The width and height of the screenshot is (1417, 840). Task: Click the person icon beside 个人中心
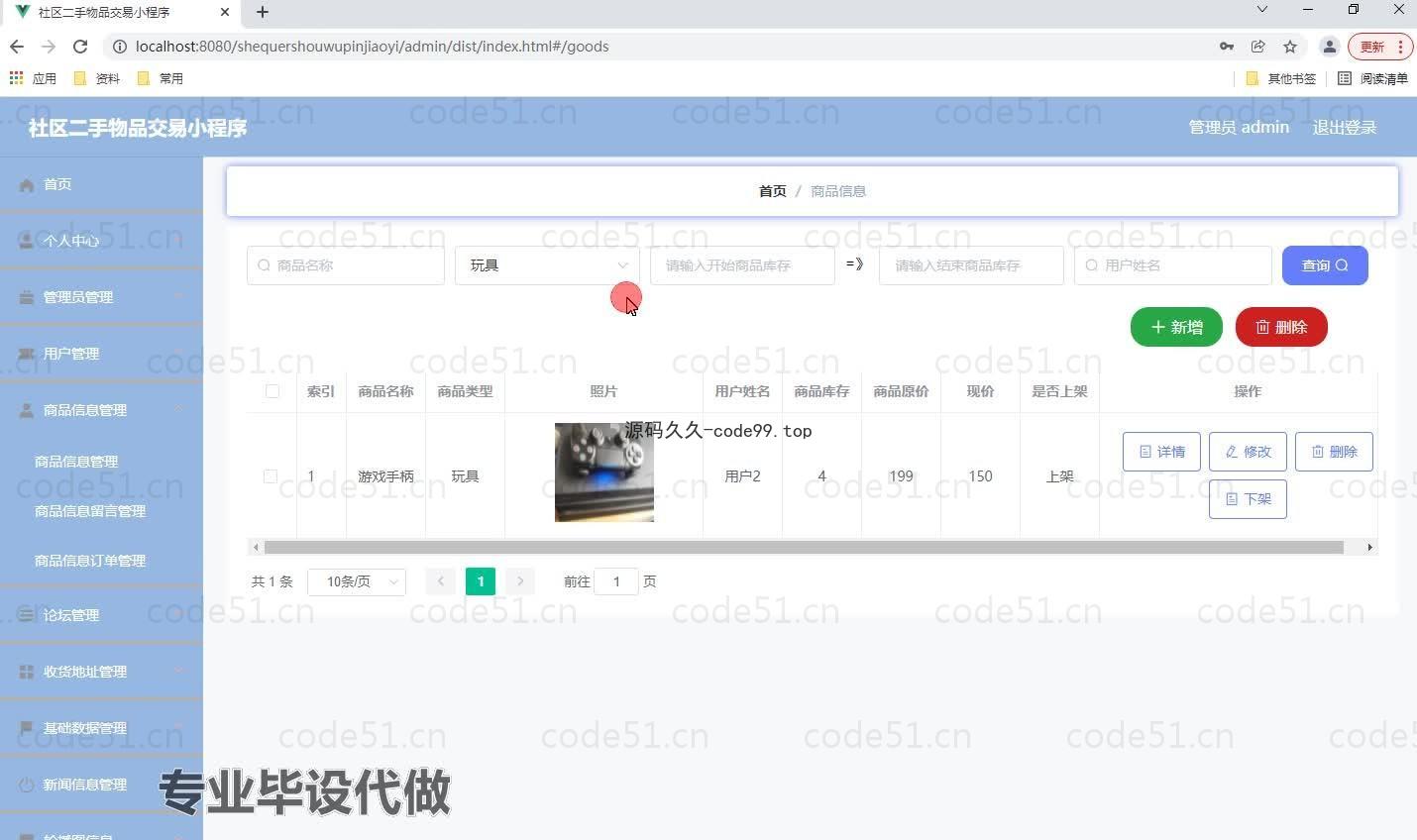(27, 241)
